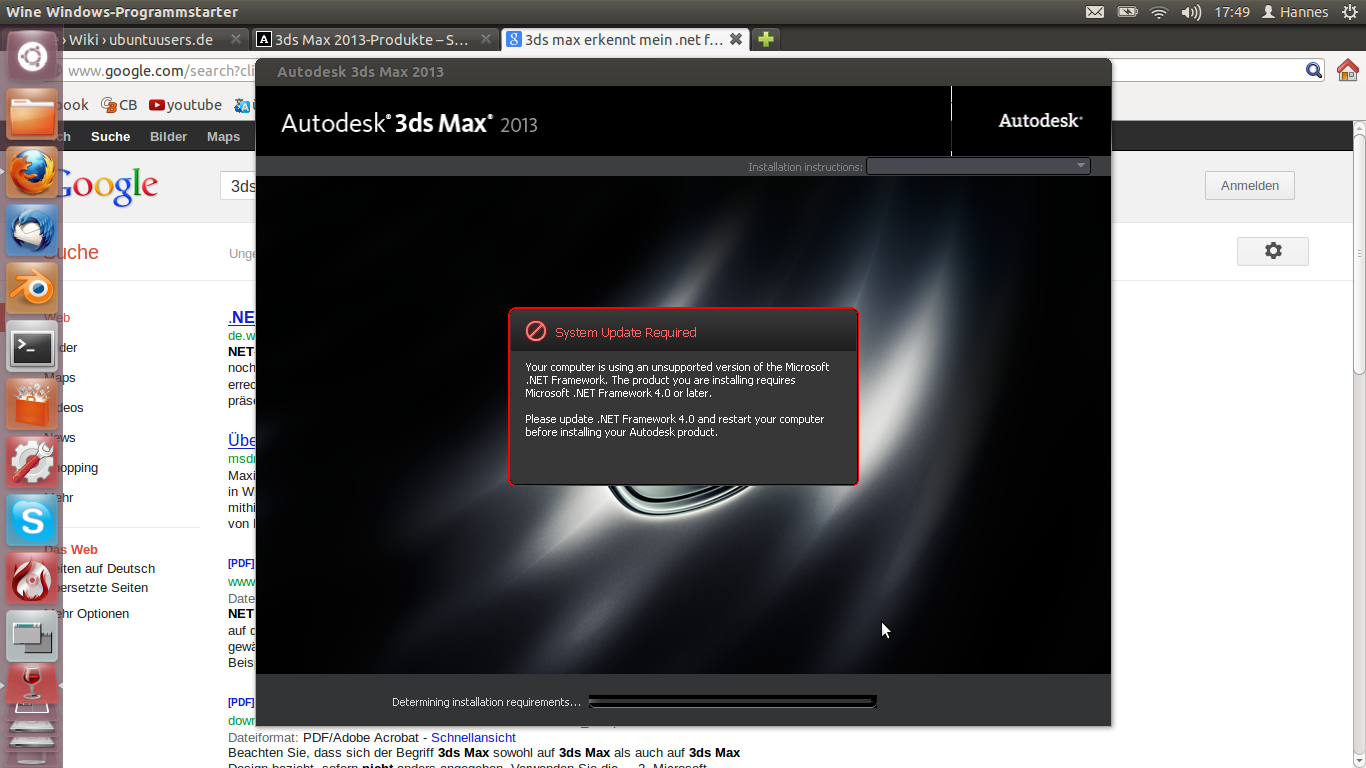The height and width of the screenshot is (768, 1366).
Task: Click 'Determining installation requirements...' status text
Action: [486, 702]
